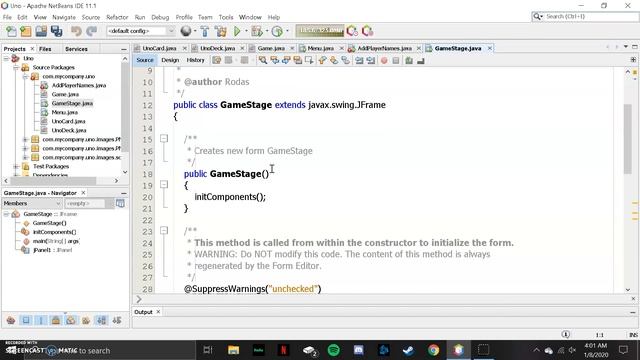Click the New Project toolbar icon
This screenshot has height=360, width=640.
[x=26, y=31]
